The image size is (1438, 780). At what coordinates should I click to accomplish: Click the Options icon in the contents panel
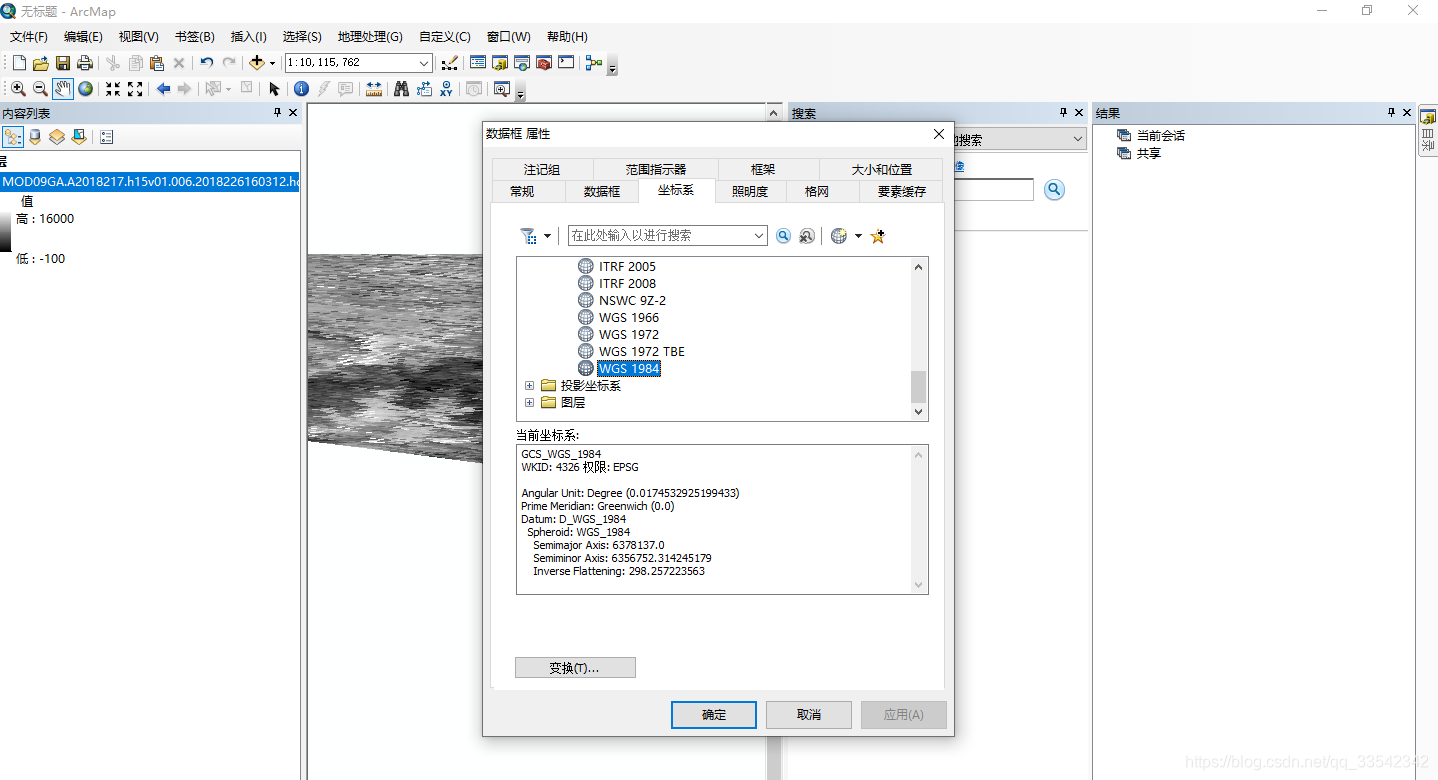coord(107,137)
